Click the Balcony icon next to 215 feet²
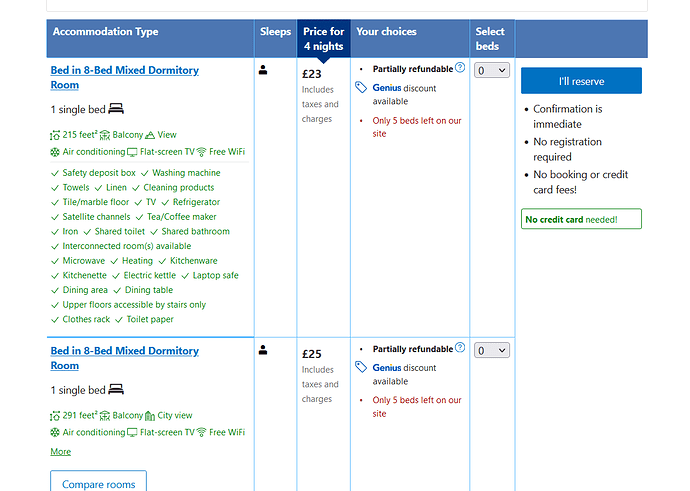This screenshot has height=491, width=690. tap(104, 134)
